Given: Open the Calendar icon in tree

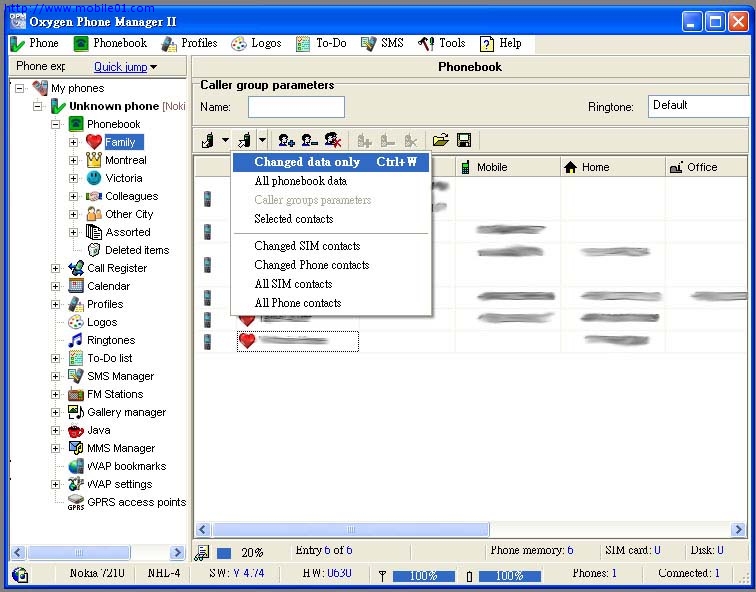Looking at the screenshot, I should 76,286.
